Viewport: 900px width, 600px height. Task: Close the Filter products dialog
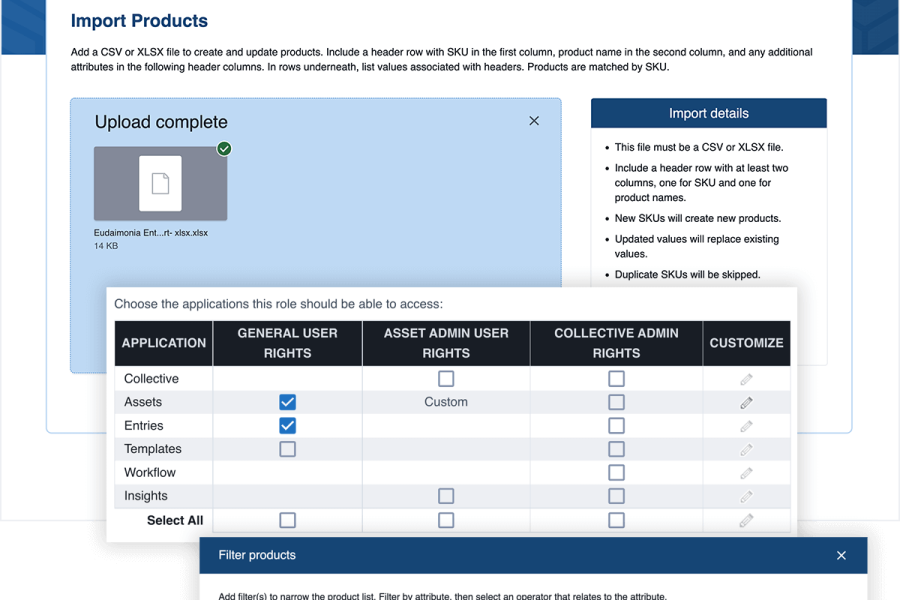841,555
